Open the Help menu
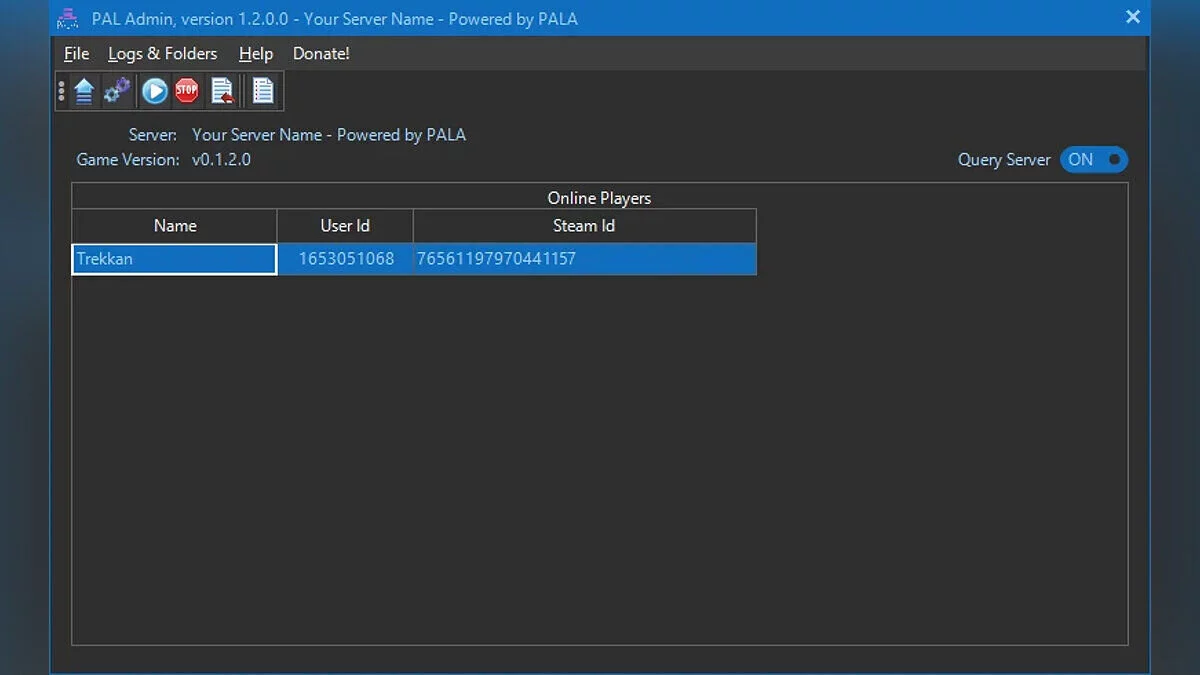Image resolution: width=1200 pixels, height=675 pixels. (256, 54)
